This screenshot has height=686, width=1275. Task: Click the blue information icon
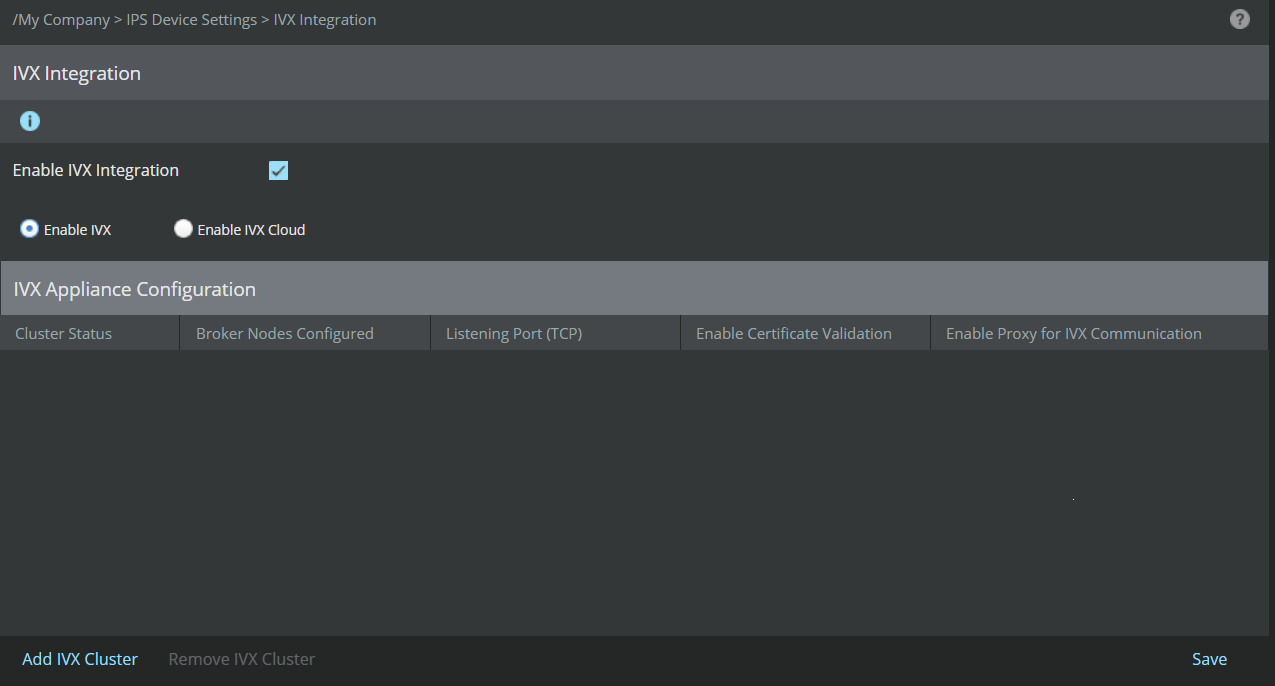click(x=30, y=121)
